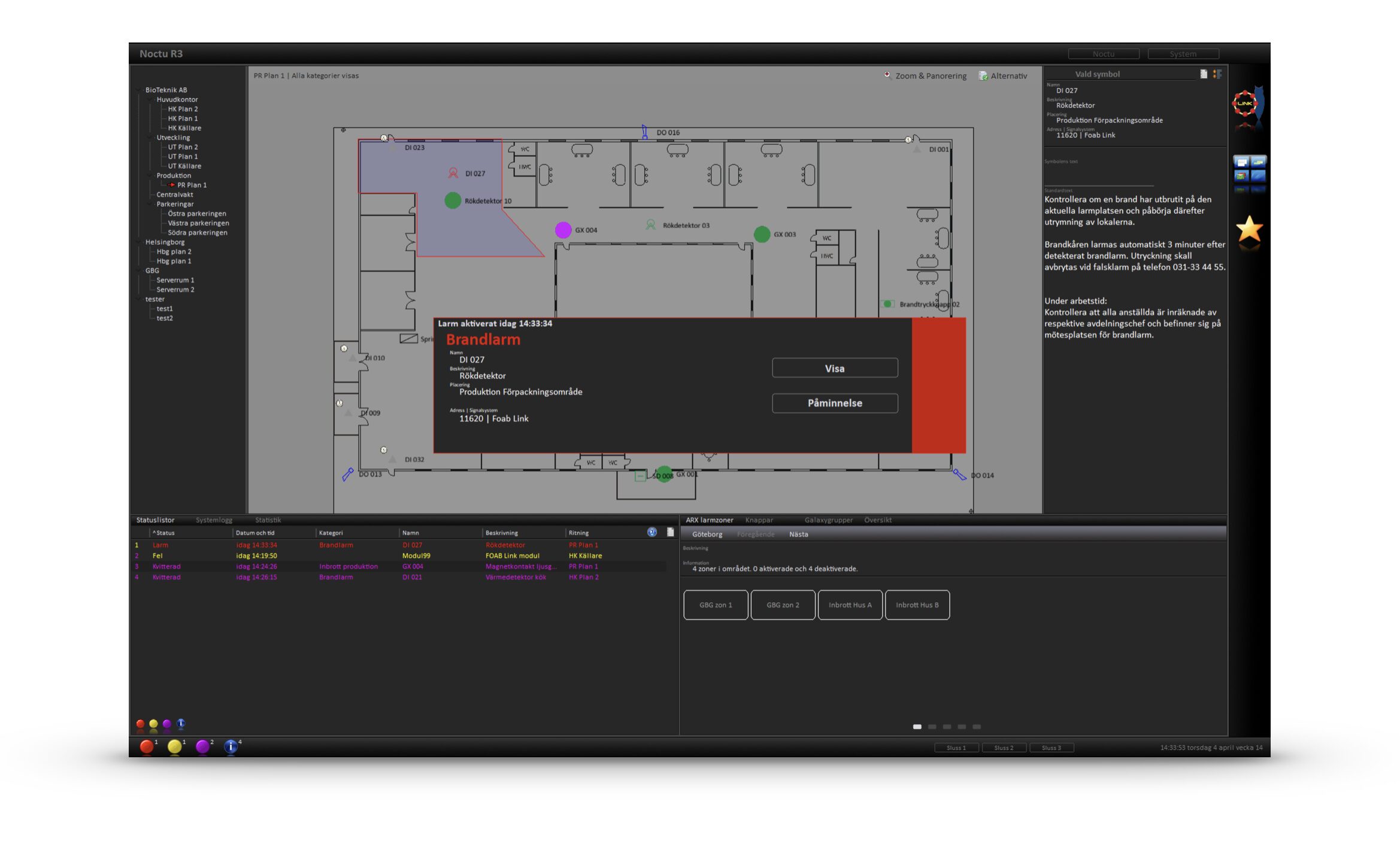Collapse the Utveckling tree node
This screenshot has width=1400, height=862.
point(150,137)
